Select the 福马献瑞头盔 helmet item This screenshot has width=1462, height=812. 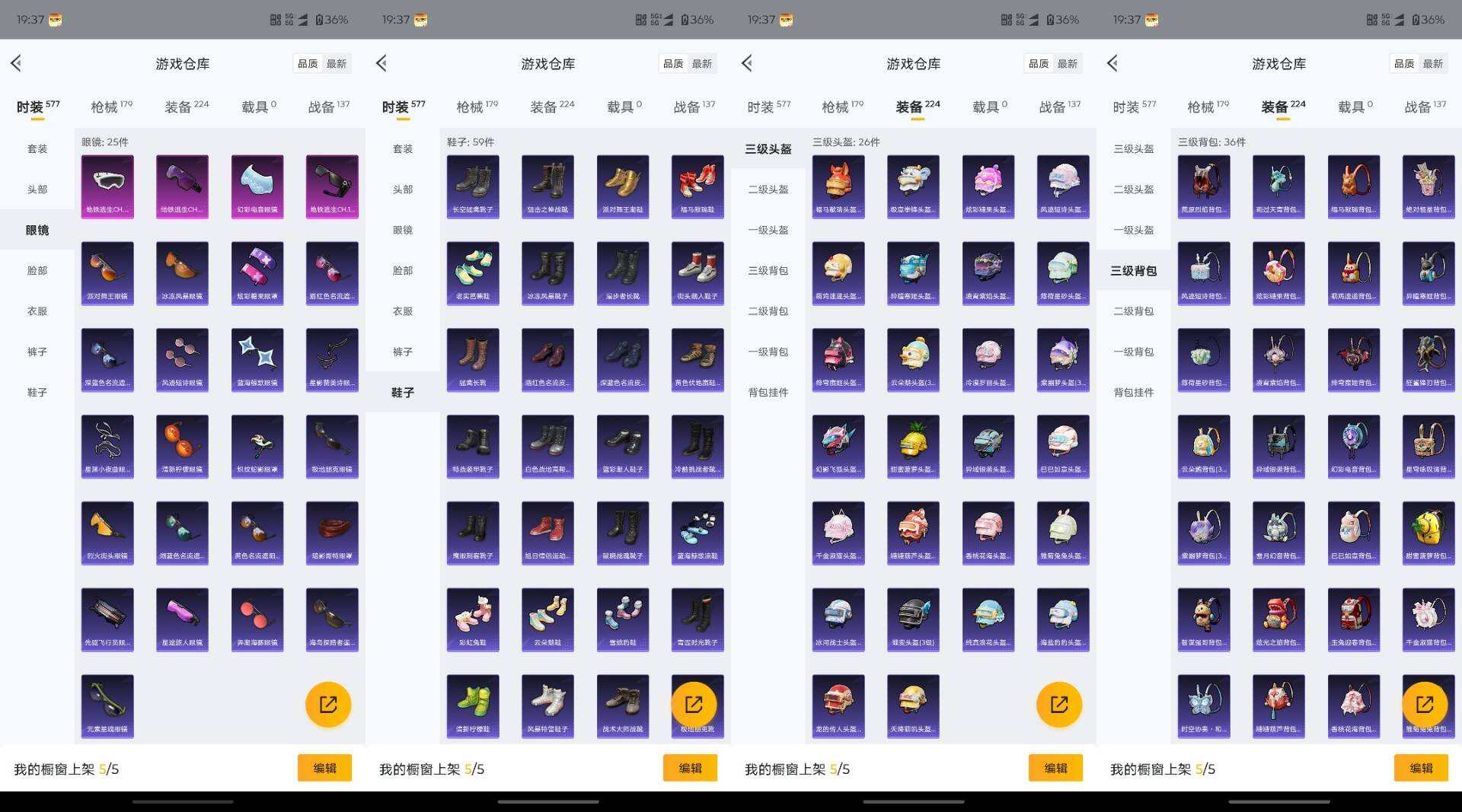(838, 186)
